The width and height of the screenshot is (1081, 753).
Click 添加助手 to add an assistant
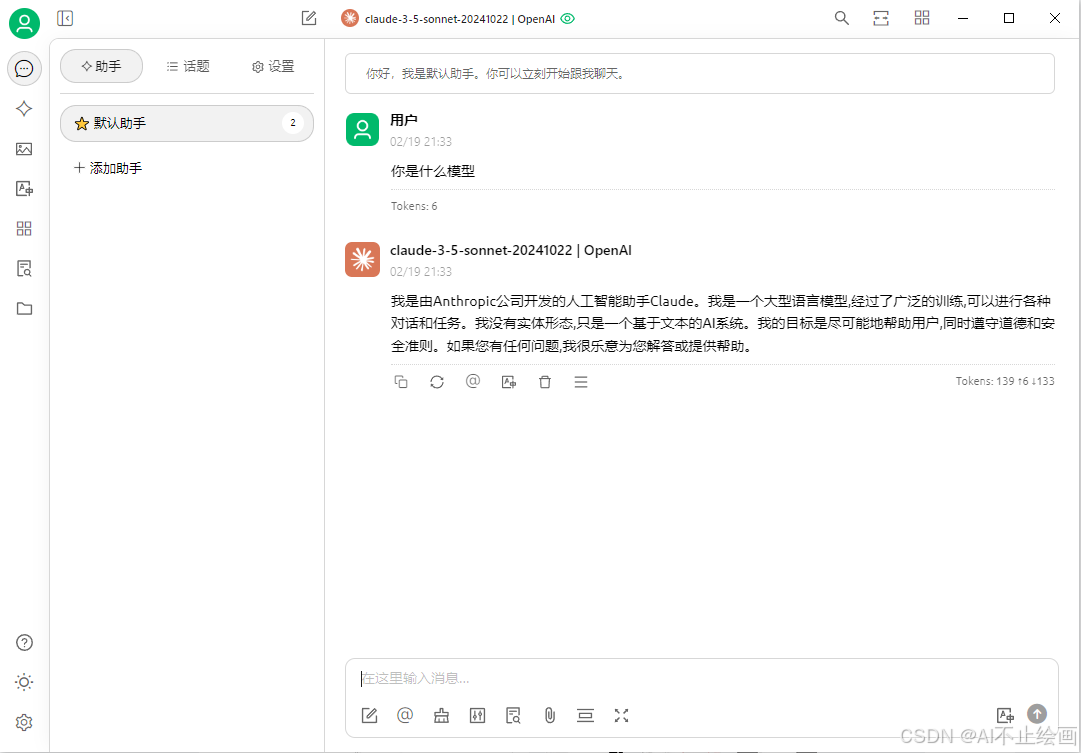pyautogui.click(x=108, y=168)
